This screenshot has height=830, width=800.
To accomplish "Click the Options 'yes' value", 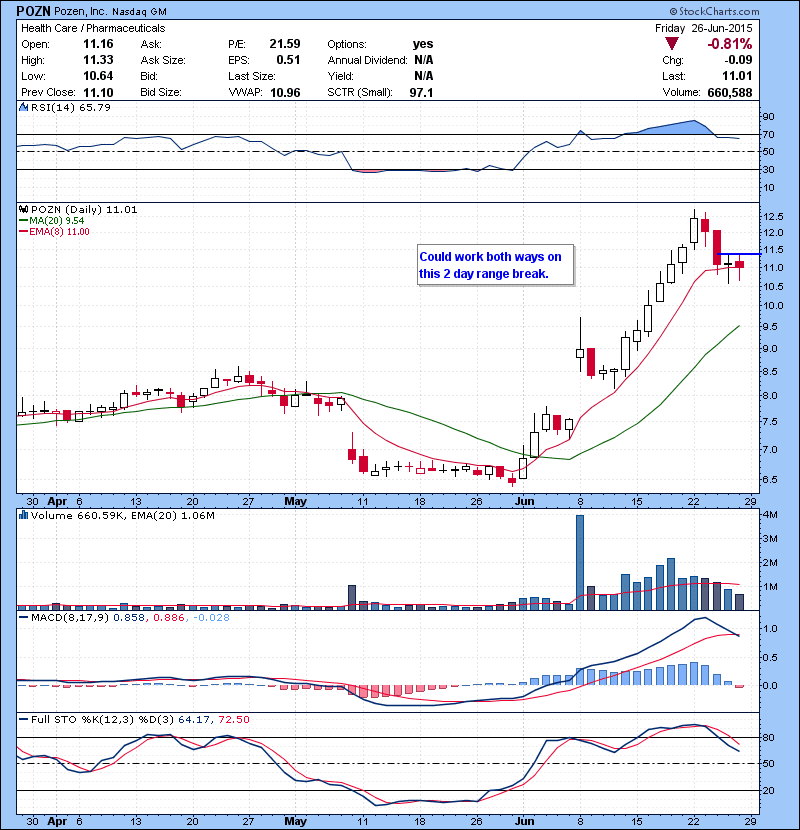I will pyautogui.click(x=422, y=44).
